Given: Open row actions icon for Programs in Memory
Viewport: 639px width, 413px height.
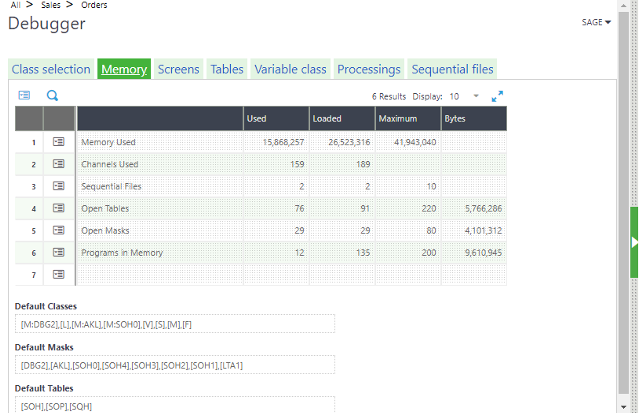Looking at the screenshot, I should click(59, 252).
